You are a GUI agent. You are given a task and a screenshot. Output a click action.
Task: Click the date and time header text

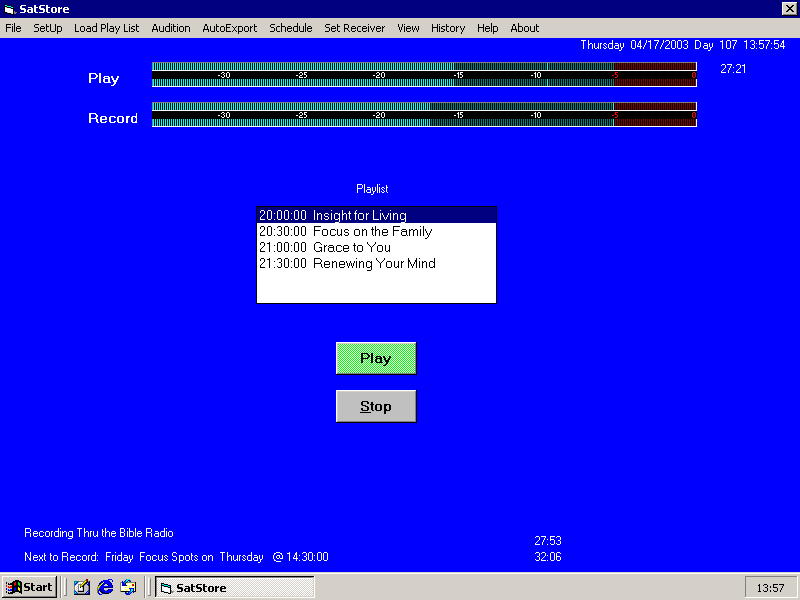tap(683, 45)
